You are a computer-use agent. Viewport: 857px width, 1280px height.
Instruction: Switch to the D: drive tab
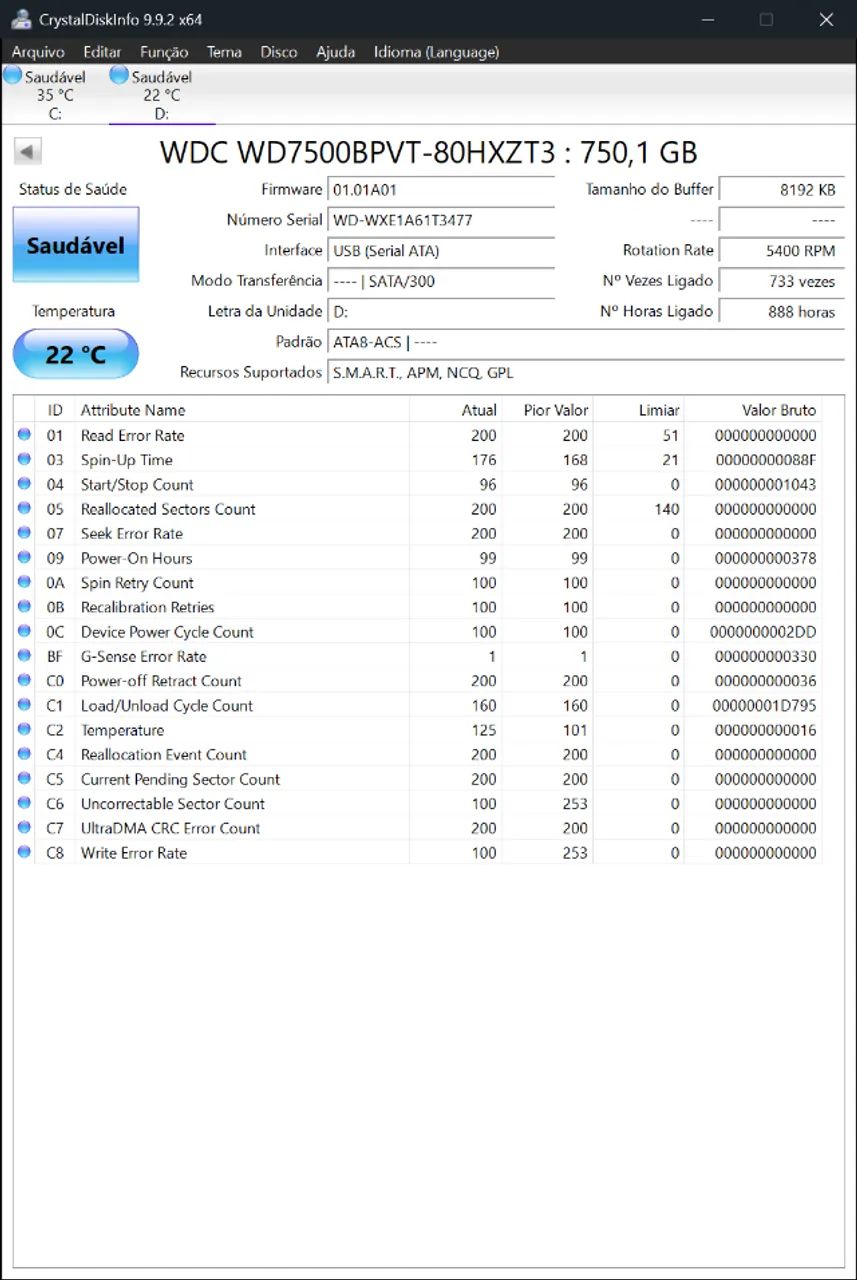tap(161, 95)
